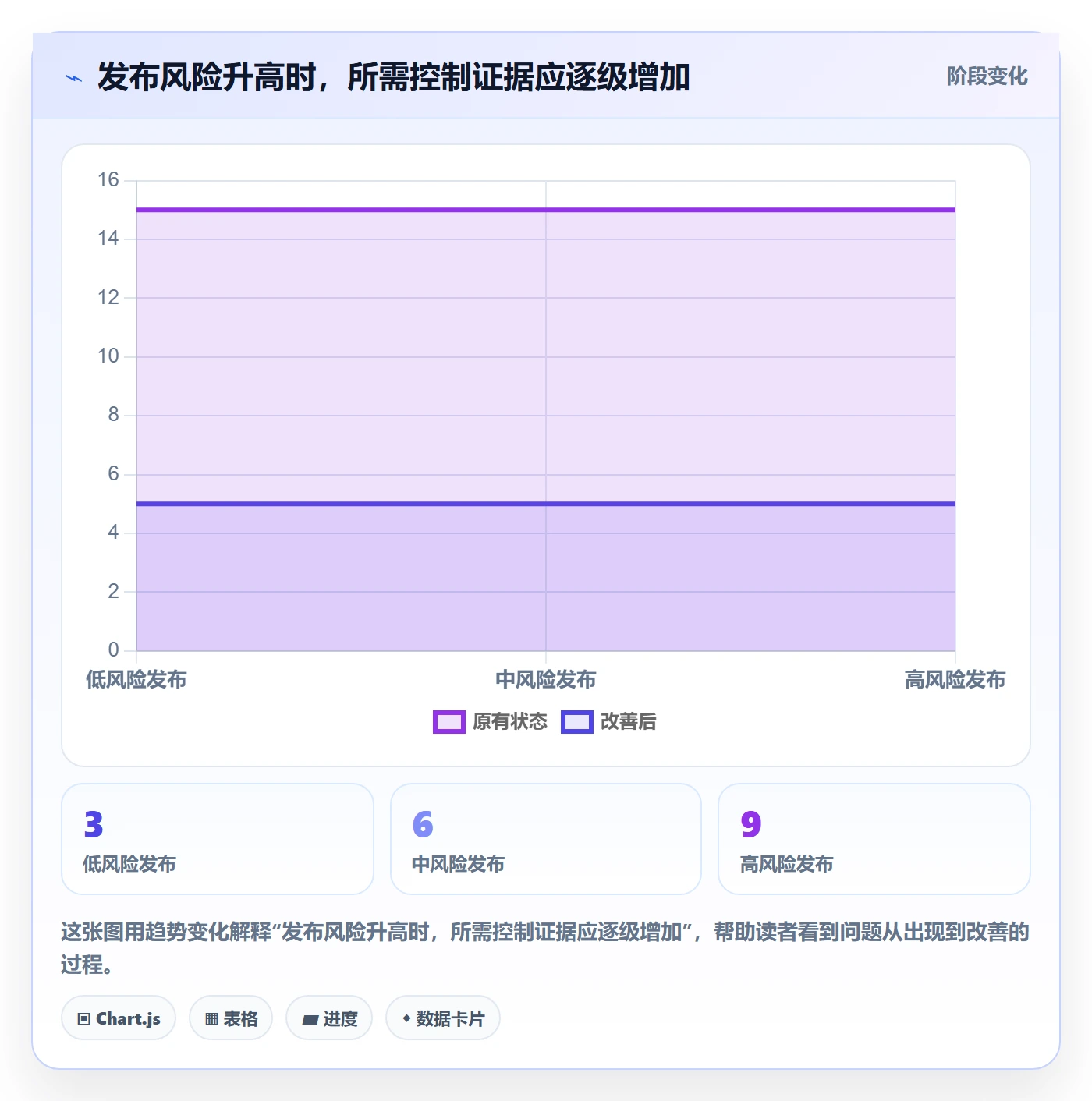The width and height of the screenshot is (1092, 1101).
Task: Click the chart title 发布风险升高时，所需控制证据应逐级增加
Action: (x=394, y=77)
